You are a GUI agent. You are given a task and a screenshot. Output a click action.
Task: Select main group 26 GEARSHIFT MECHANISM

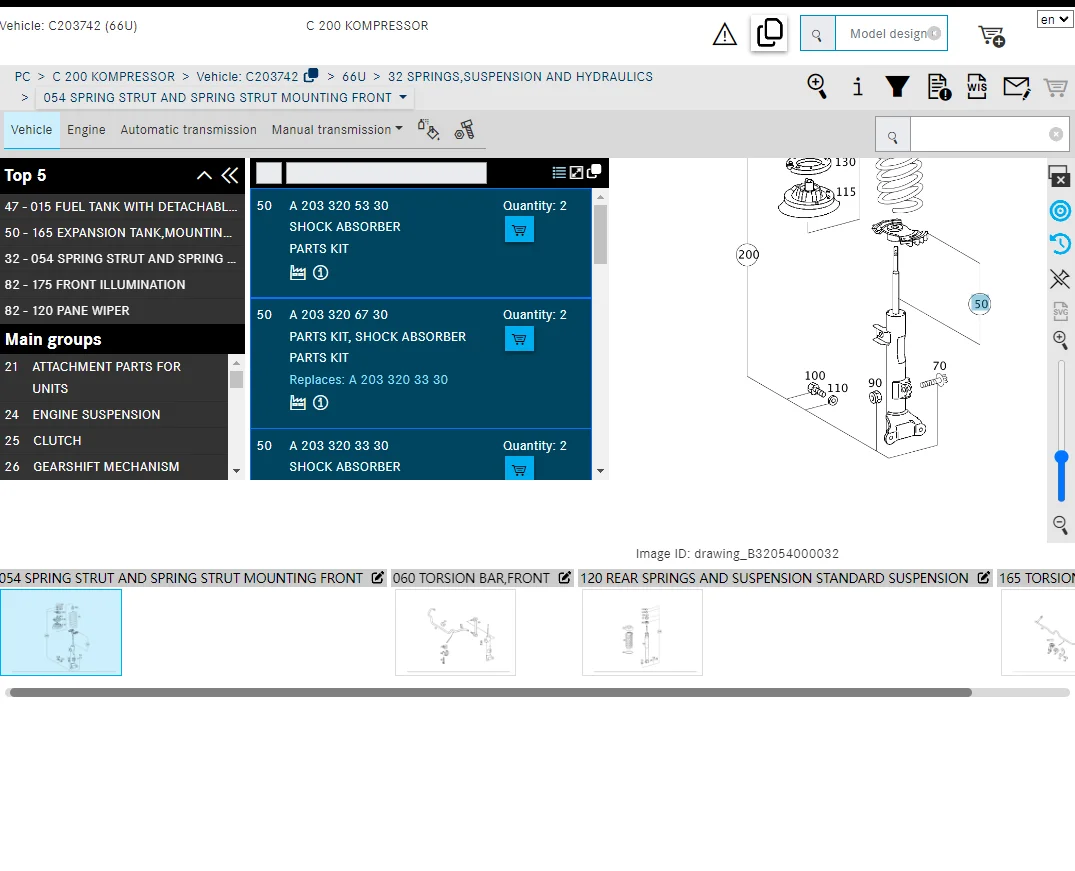click(x=114, y=467)
